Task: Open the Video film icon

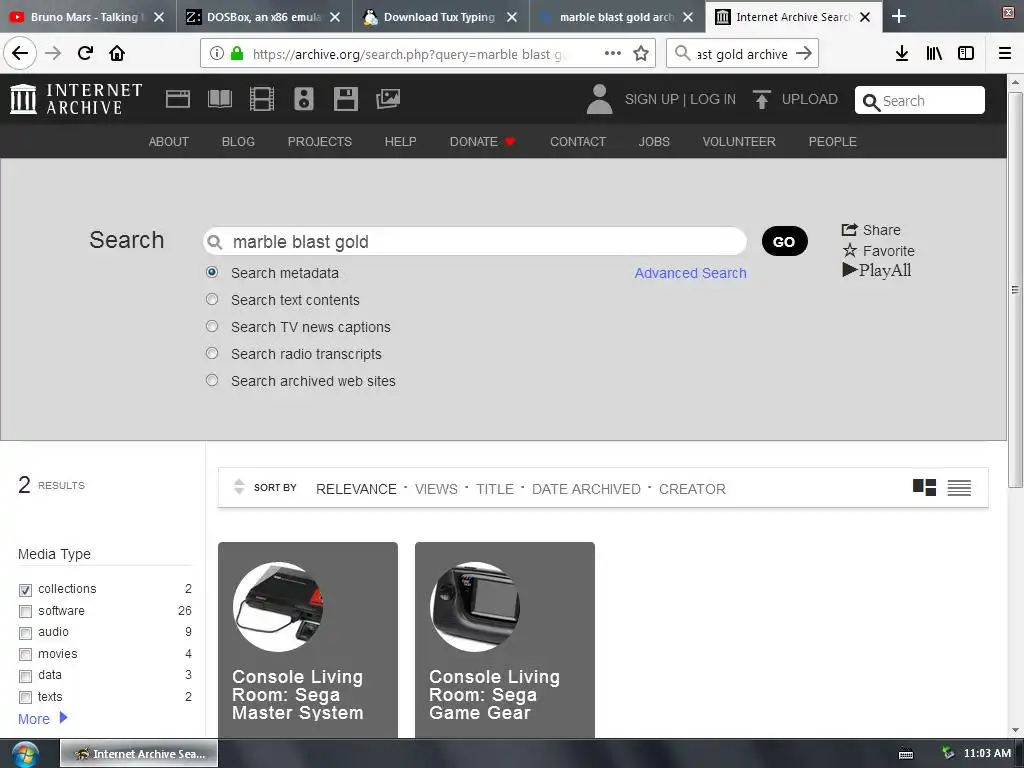Action: tap(262, 99)
